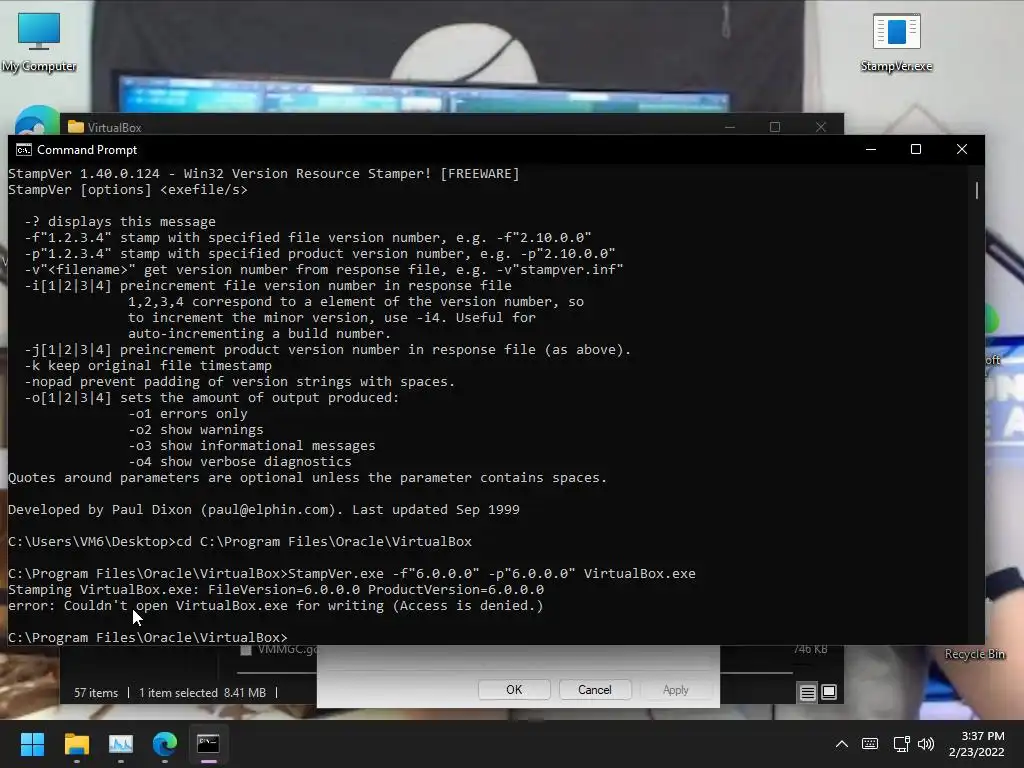Close the VirtualBox Explorer window

(821, 127)
